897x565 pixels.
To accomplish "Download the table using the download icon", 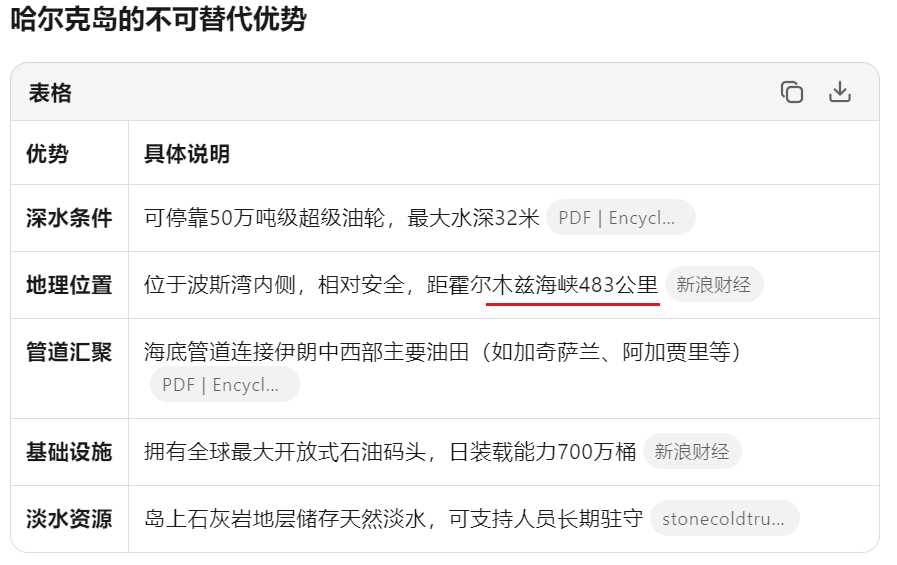I will (840, 92).
